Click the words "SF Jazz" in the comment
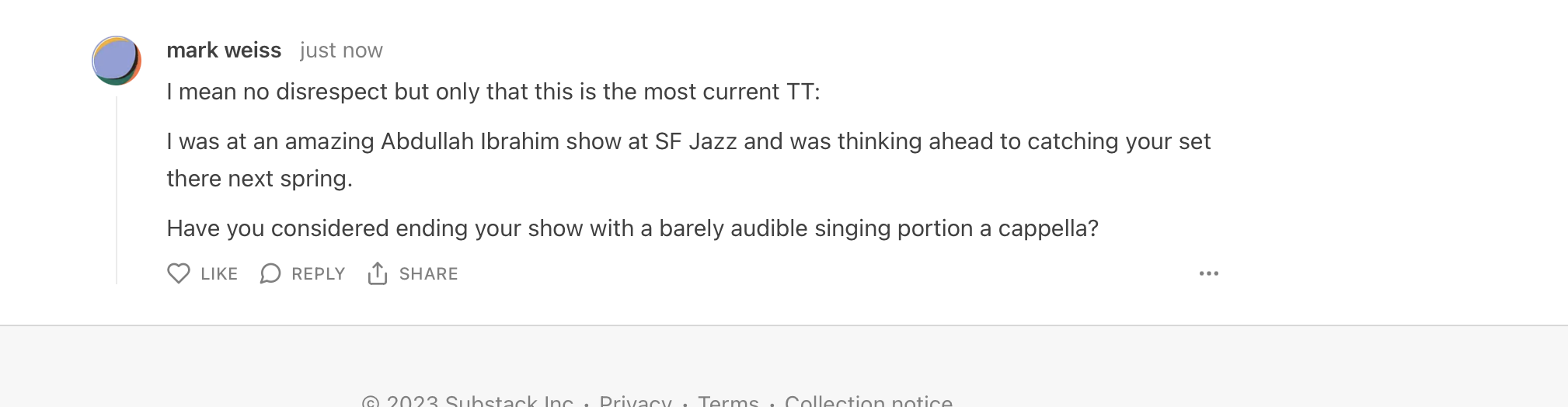1568x407 pixels. tap(695, 141)
